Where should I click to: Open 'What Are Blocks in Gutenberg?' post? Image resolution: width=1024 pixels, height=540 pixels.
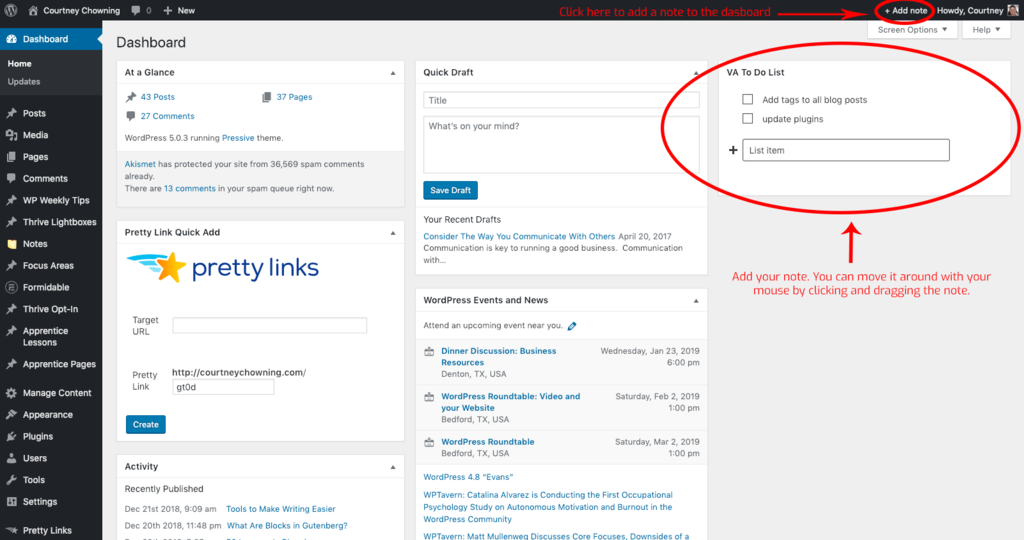(287, 526)
